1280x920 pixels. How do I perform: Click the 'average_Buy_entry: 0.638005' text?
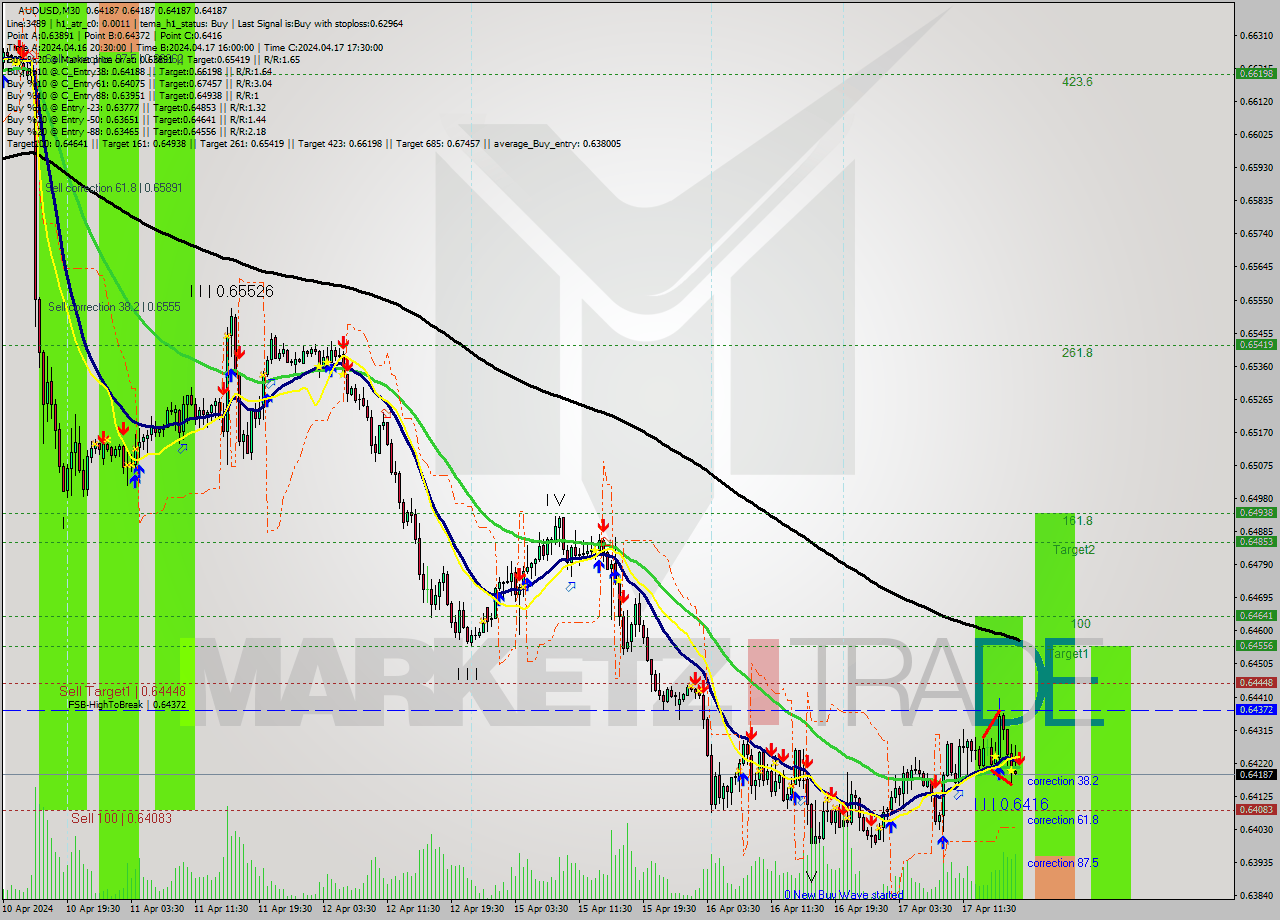[x=556, y=144]
